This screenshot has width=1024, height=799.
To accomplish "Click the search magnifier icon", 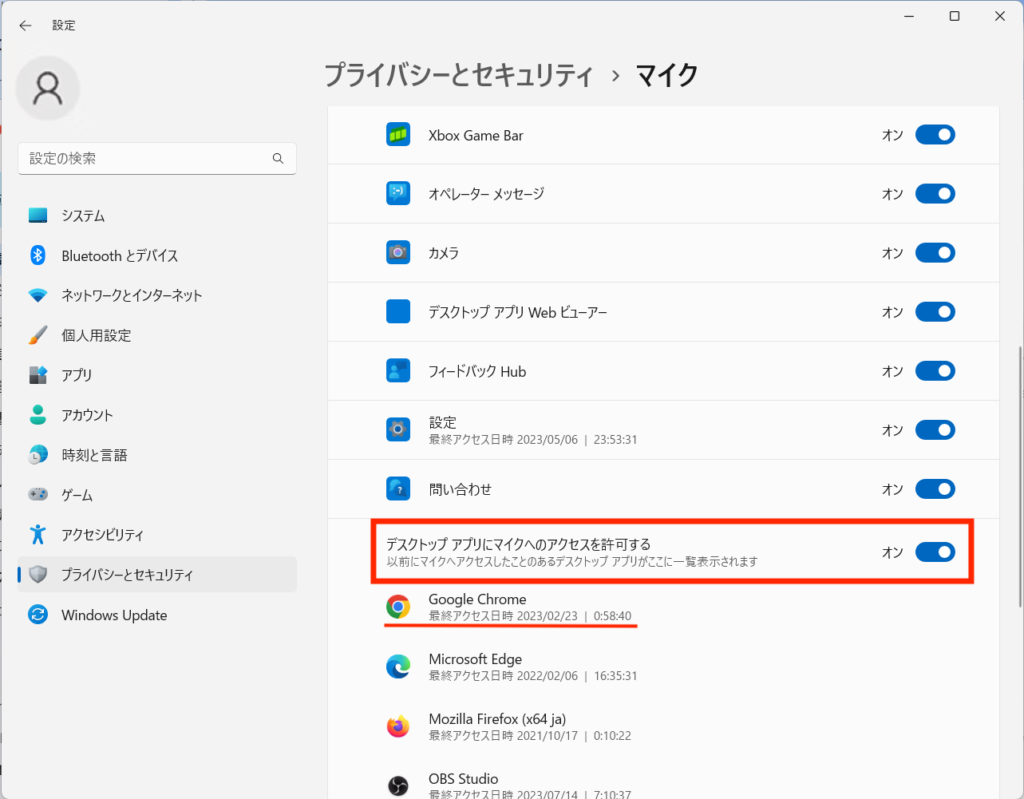I will click(x=278, y=159).
